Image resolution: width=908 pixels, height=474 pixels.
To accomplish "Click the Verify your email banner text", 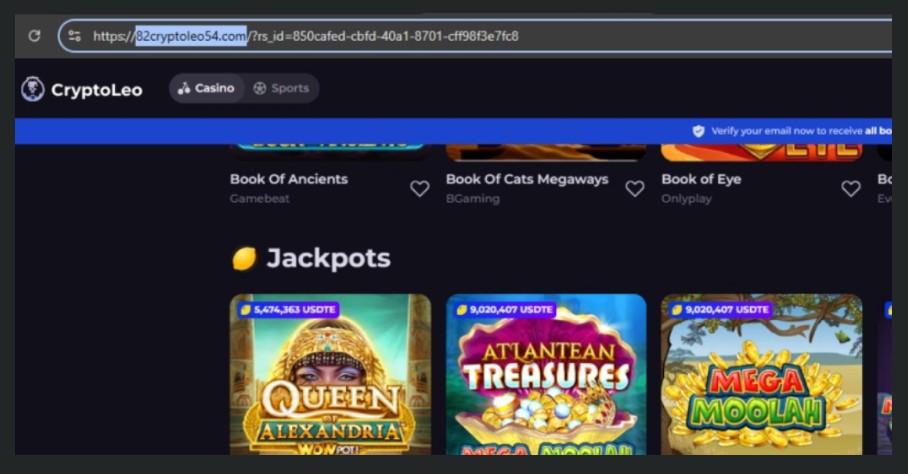I will click(x=801, y=131).
